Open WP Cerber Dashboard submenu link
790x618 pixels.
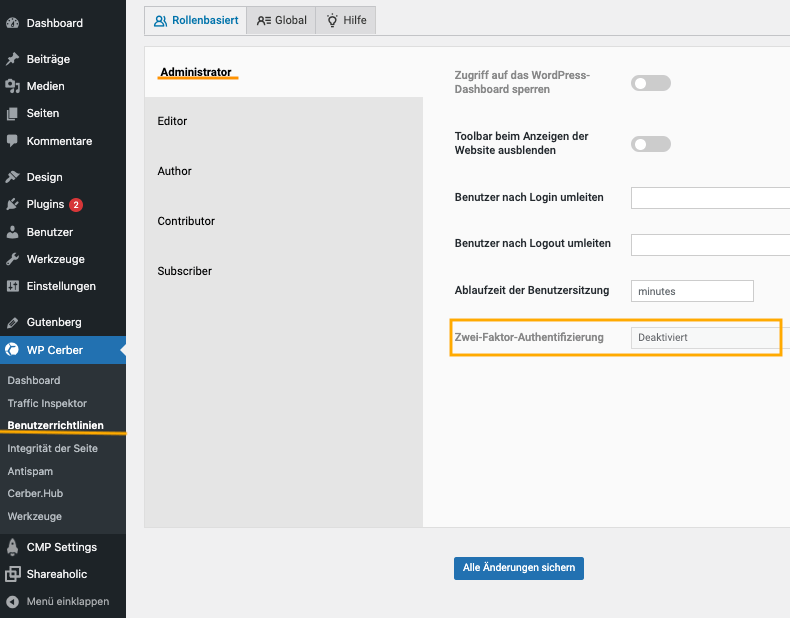pyautogui.click(x=34, y=380)
